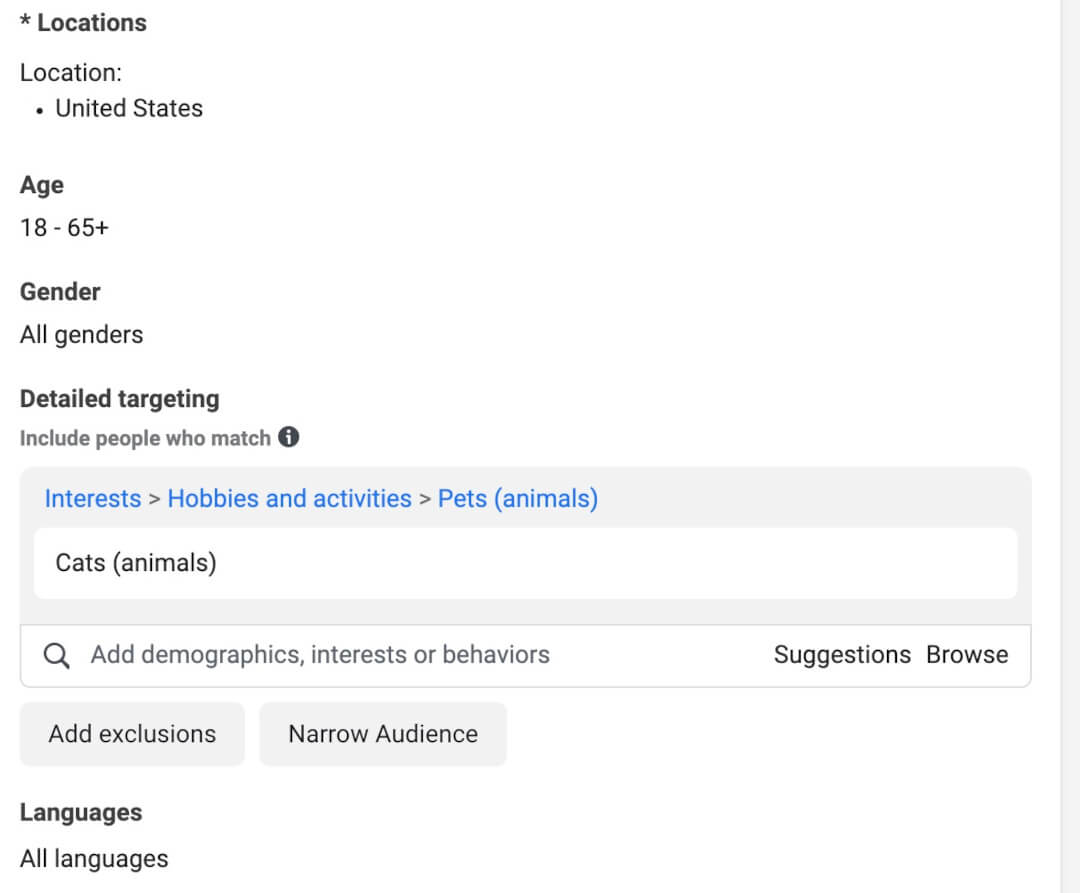Open the Interests breadcrumb link
Viewport: 1080px width, 893px height.
(92, 498)
